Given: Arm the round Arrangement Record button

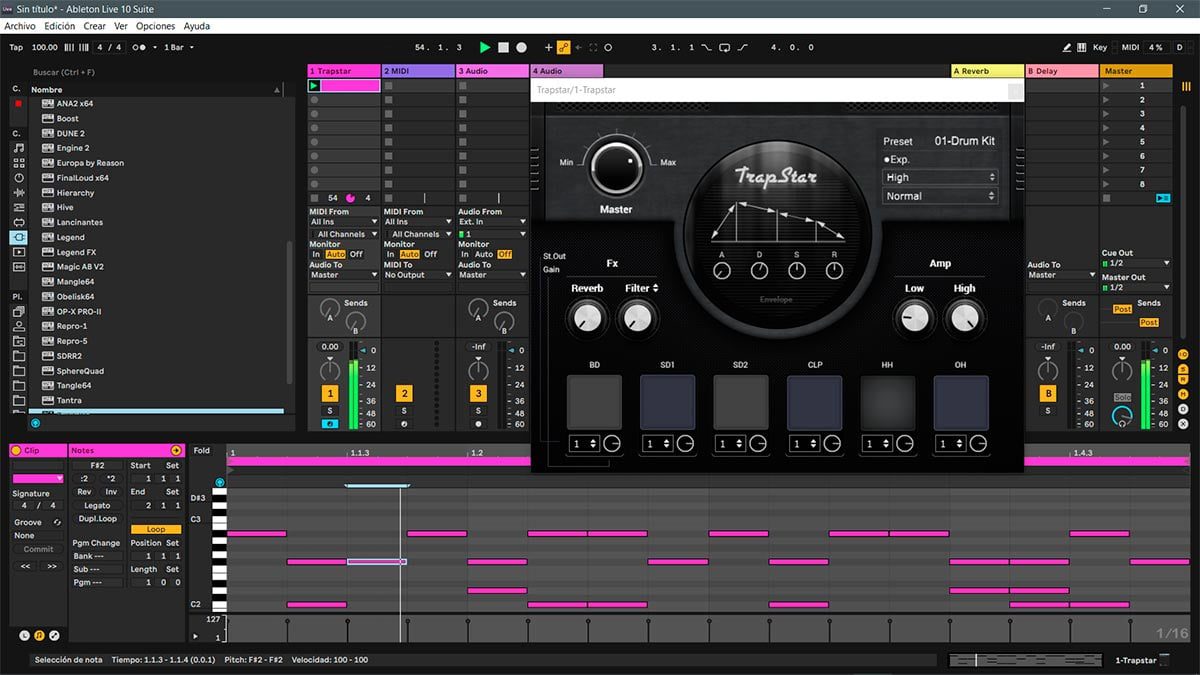Looking at the screenshot, I should tap(522, 47).
